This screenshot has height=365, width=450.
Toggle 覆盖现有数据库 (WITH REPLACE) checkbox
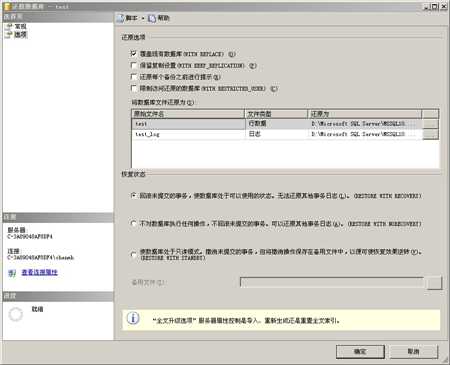tap(134, 53)
